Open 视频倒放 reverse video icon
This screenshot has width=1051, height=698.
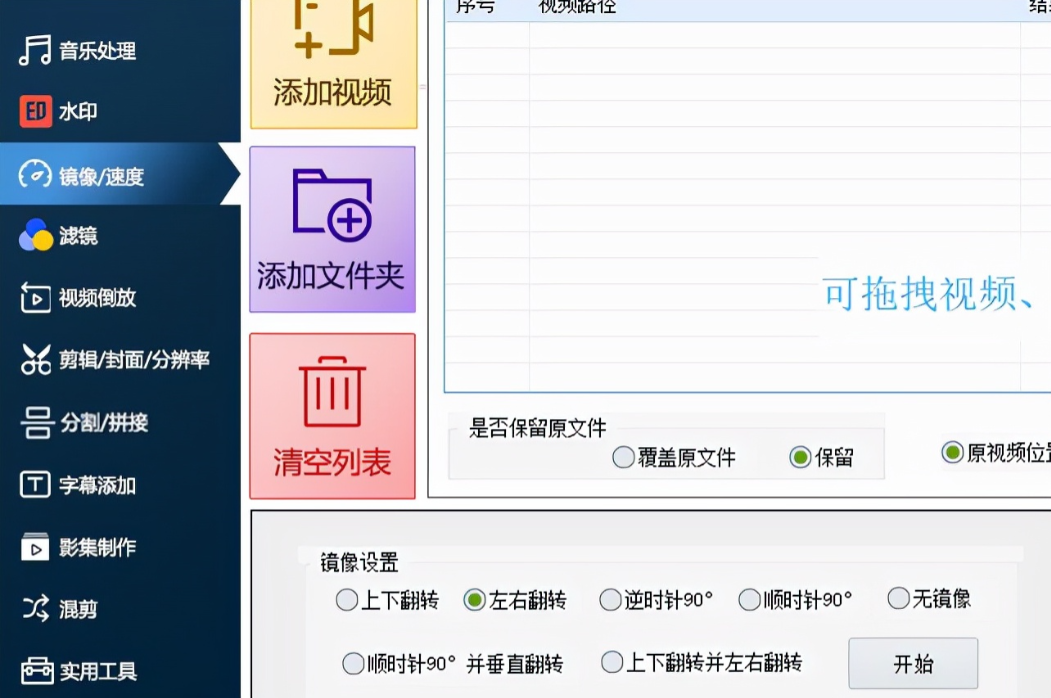click(35, 298)
